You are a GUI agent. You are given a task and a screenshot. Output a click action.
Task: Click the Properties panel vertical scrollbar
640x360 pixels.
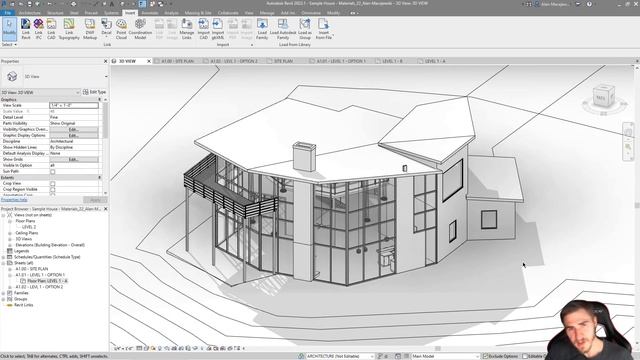point(105,120)
